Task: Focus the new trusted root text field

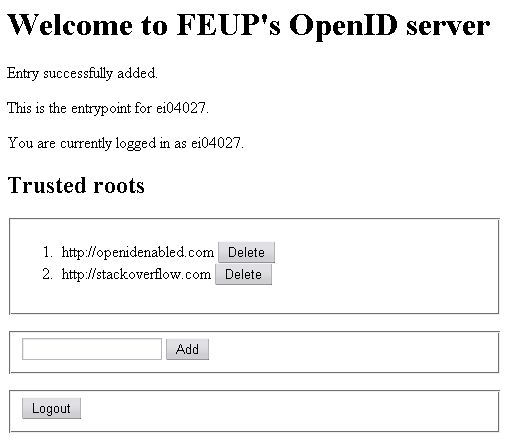Action: pyautogui.click(x=92, y=349)
